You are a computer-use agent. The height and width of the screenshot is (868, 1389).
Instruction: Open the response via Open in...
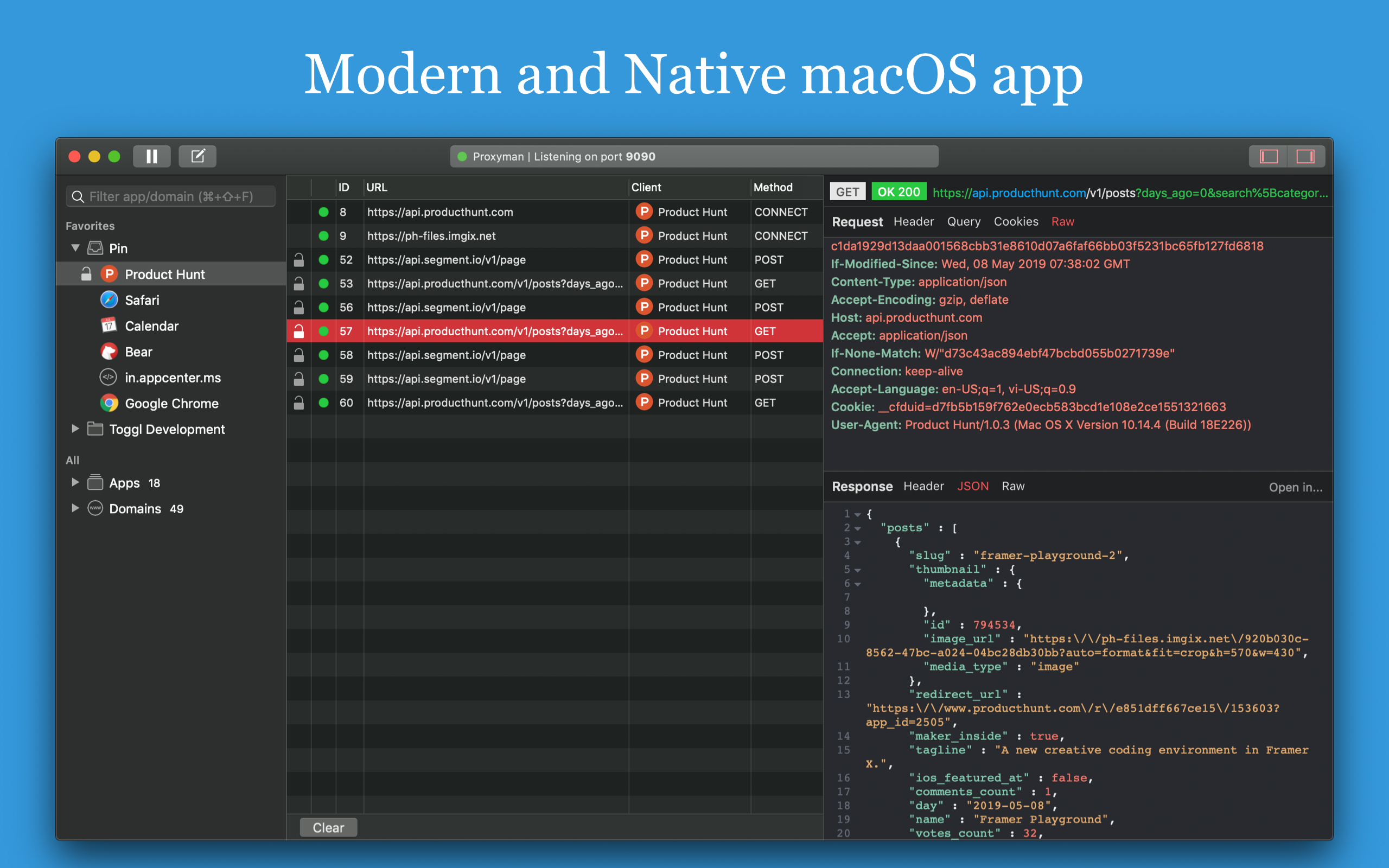click(1296, 487)
